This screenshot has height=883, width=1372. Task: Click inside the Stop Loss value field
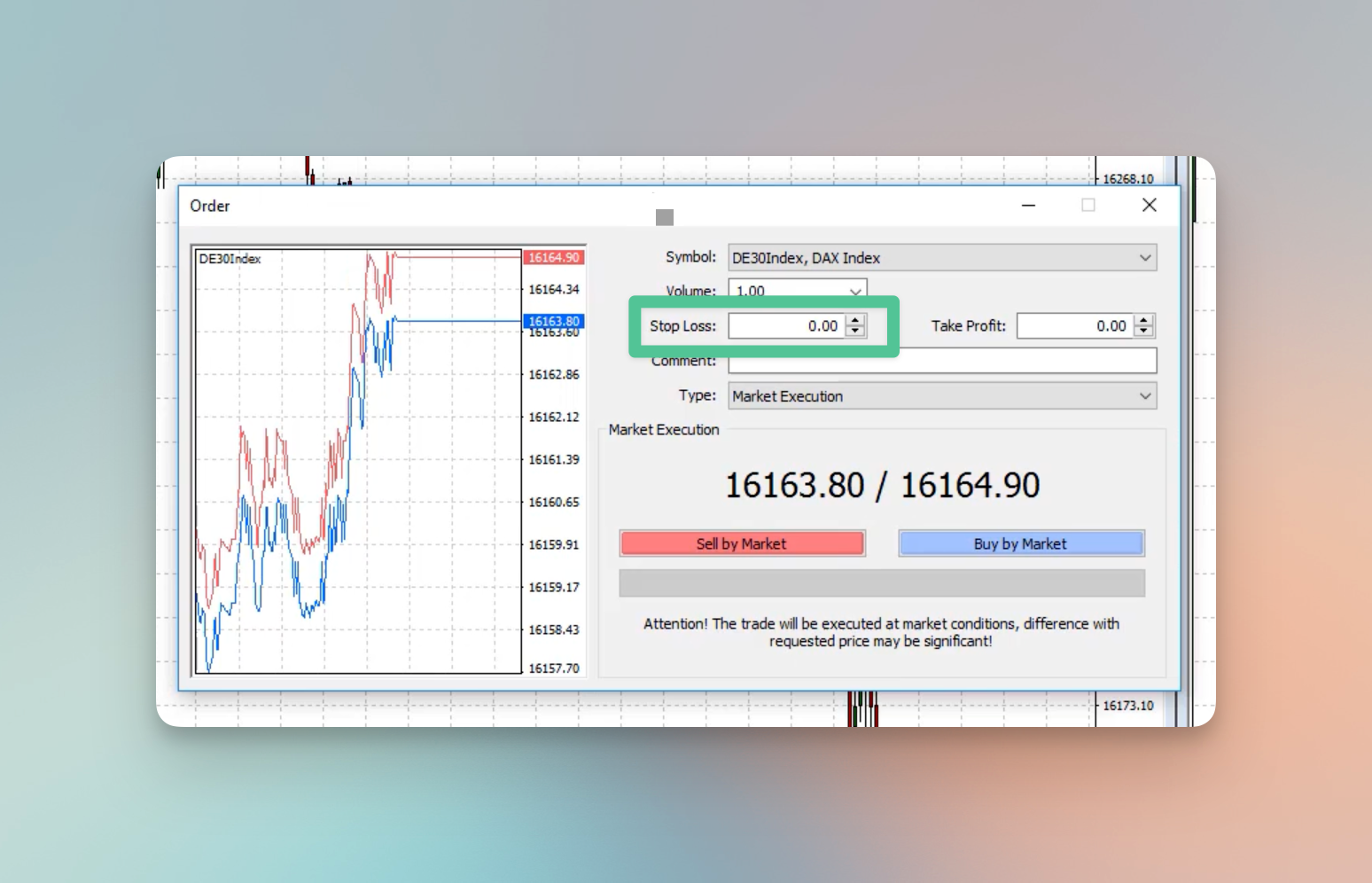coord(785,326)
